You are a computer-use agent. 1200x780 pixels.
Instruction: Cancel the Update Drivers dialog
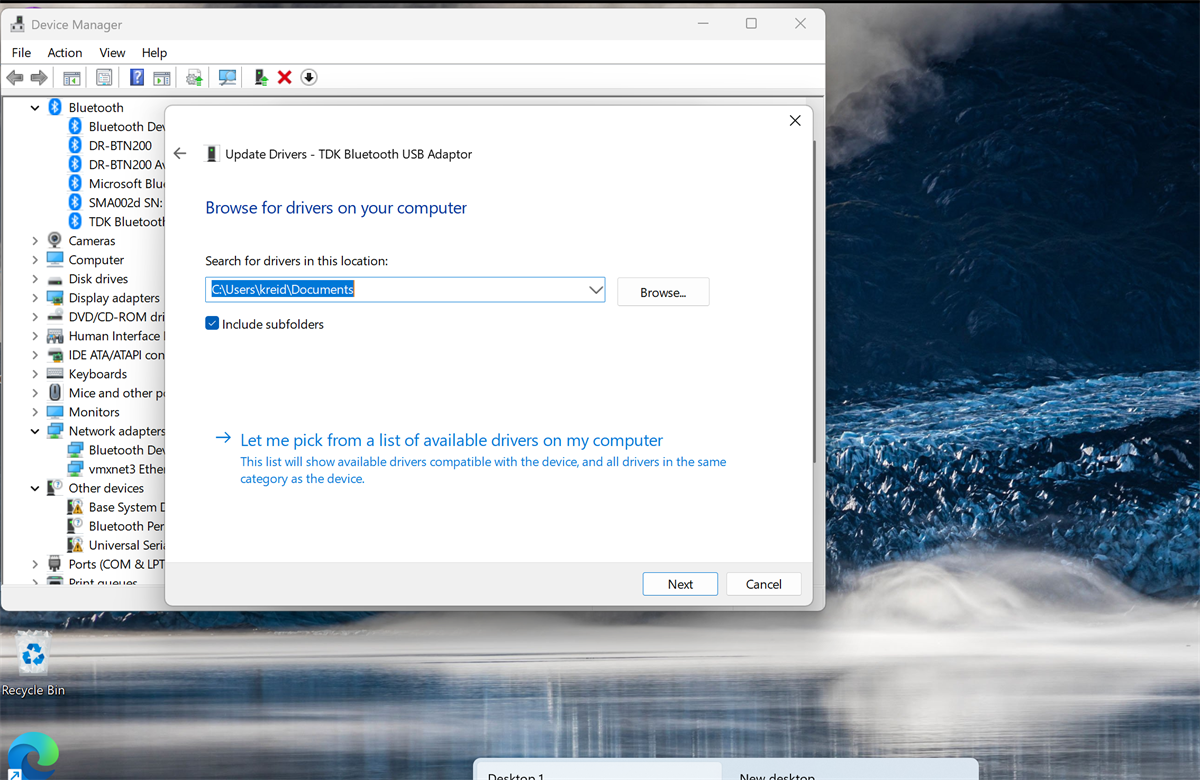[x=764, y=584]
